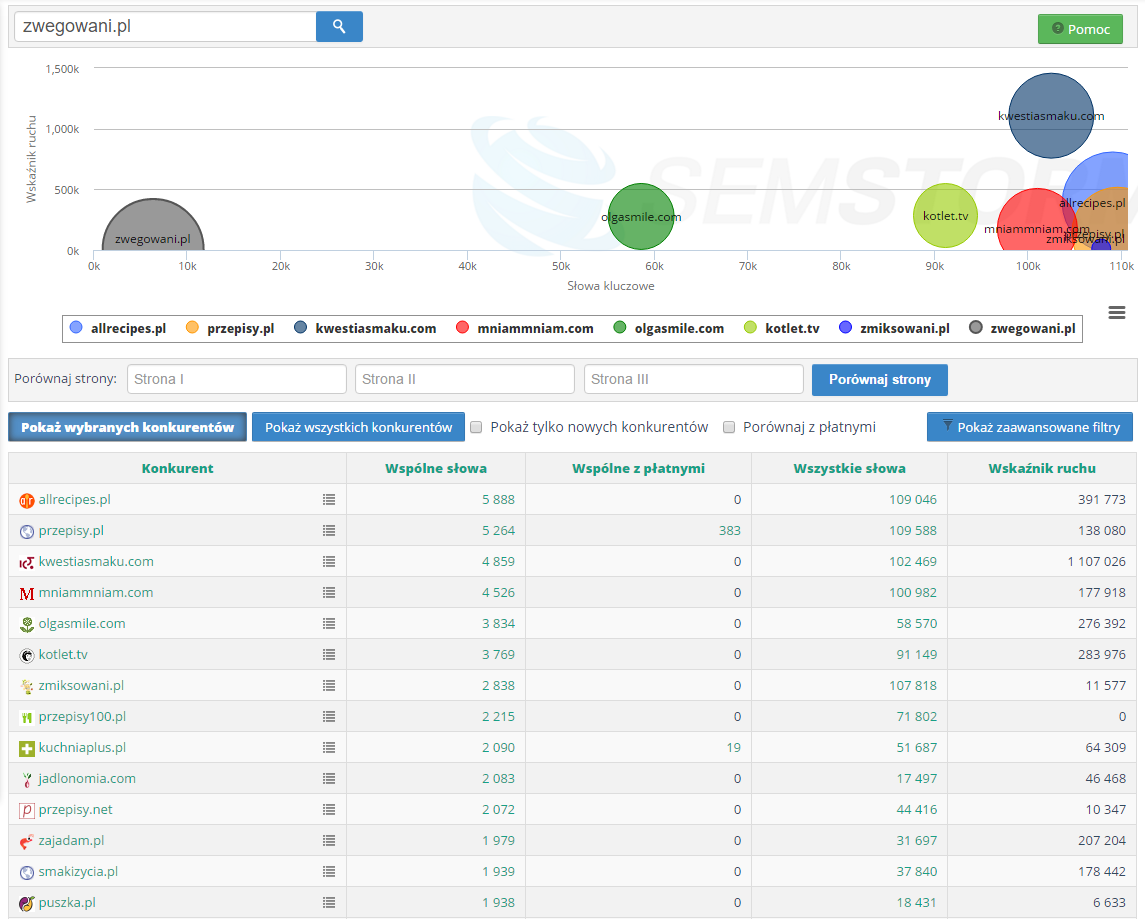
Task: Toggle zwegowani.pl series in chart legend
Action: [x=1022, y=328]
